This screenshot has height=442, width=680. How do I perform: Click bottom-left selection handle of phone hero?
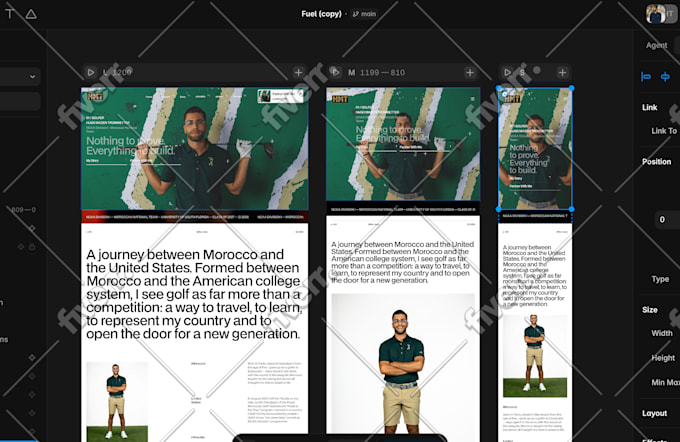click(499, 209)
